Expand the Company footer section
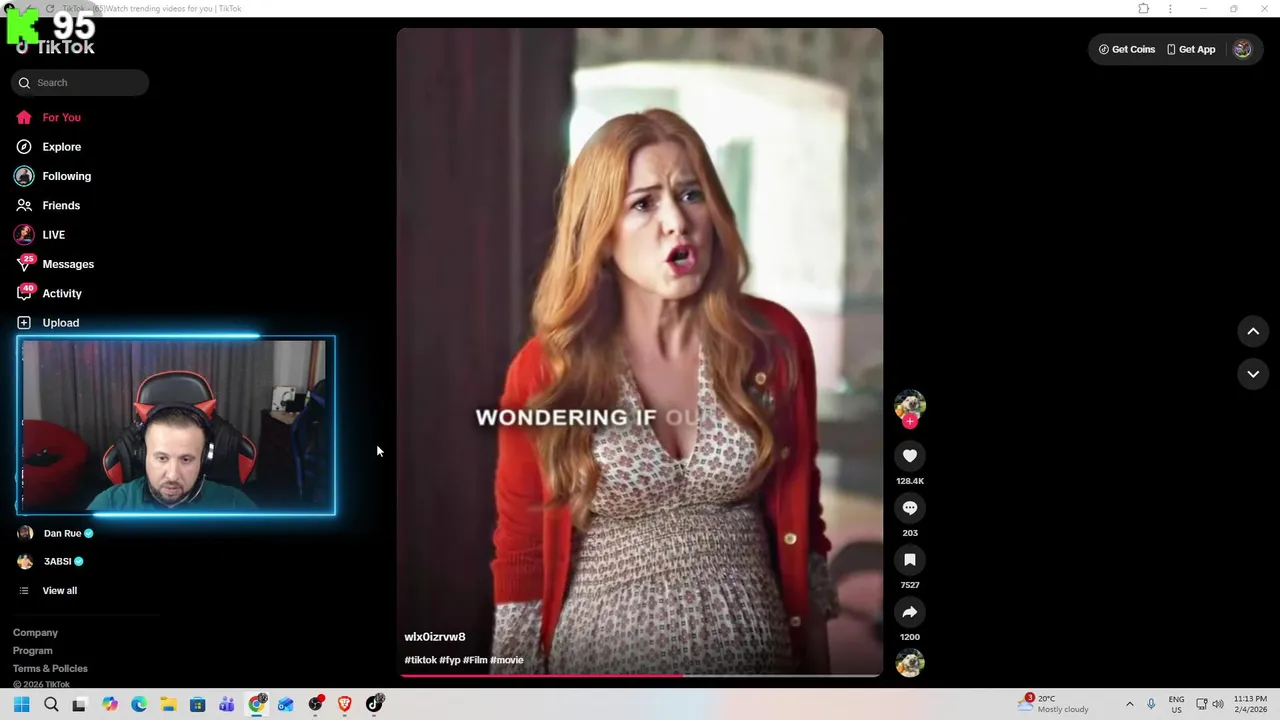1280x720 pixels. (35, 633)
